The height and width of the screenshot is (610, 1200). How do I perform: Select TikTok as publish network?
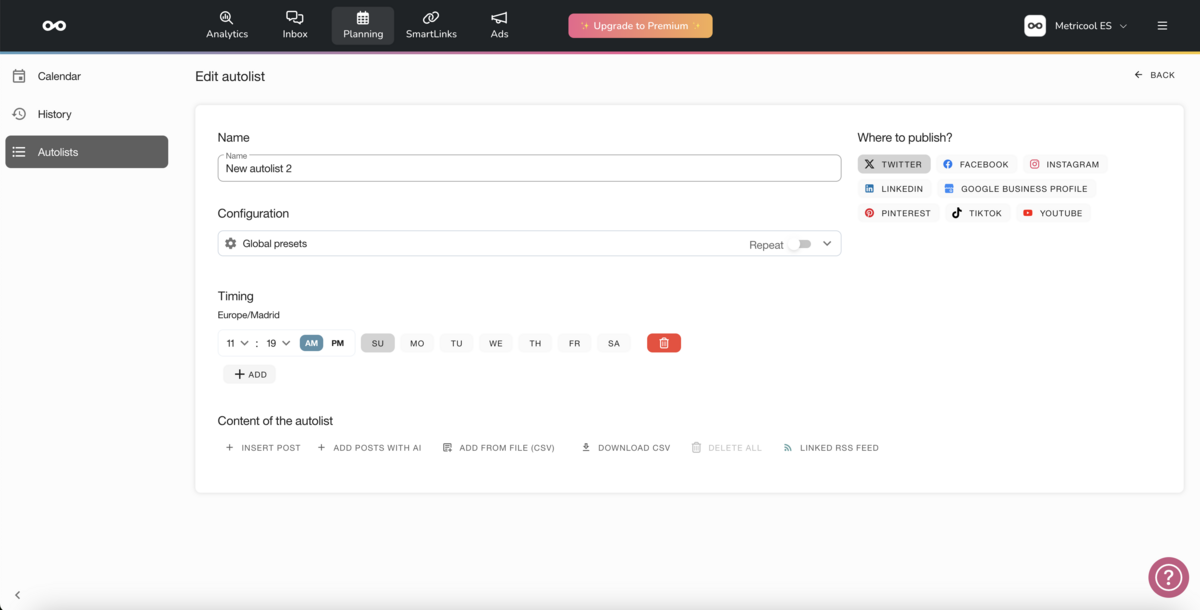coord(977,213)
